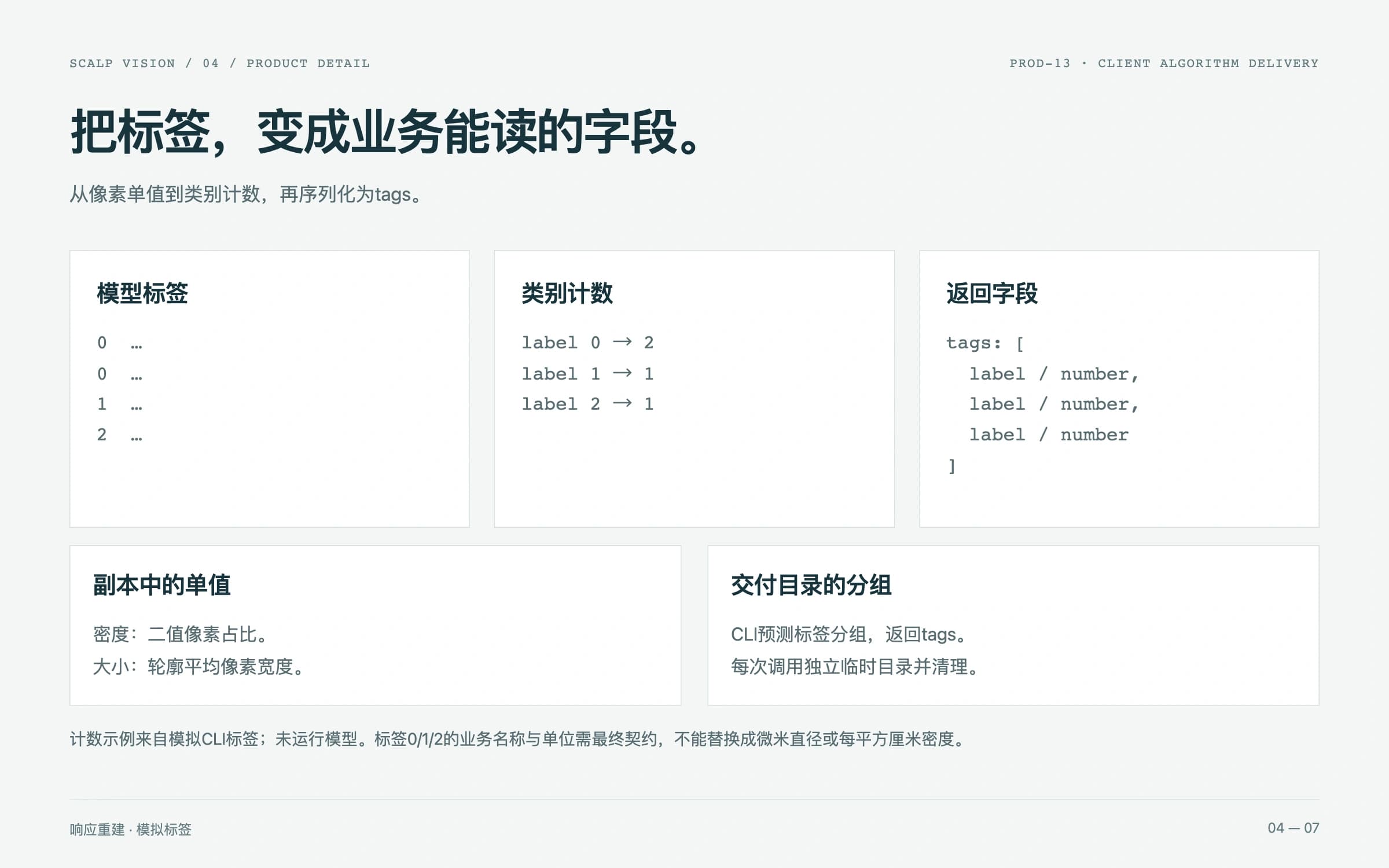This screenshot has height=868, width=1389.
Task: Click the model label row '1 …'
Action: click(120, 404)
